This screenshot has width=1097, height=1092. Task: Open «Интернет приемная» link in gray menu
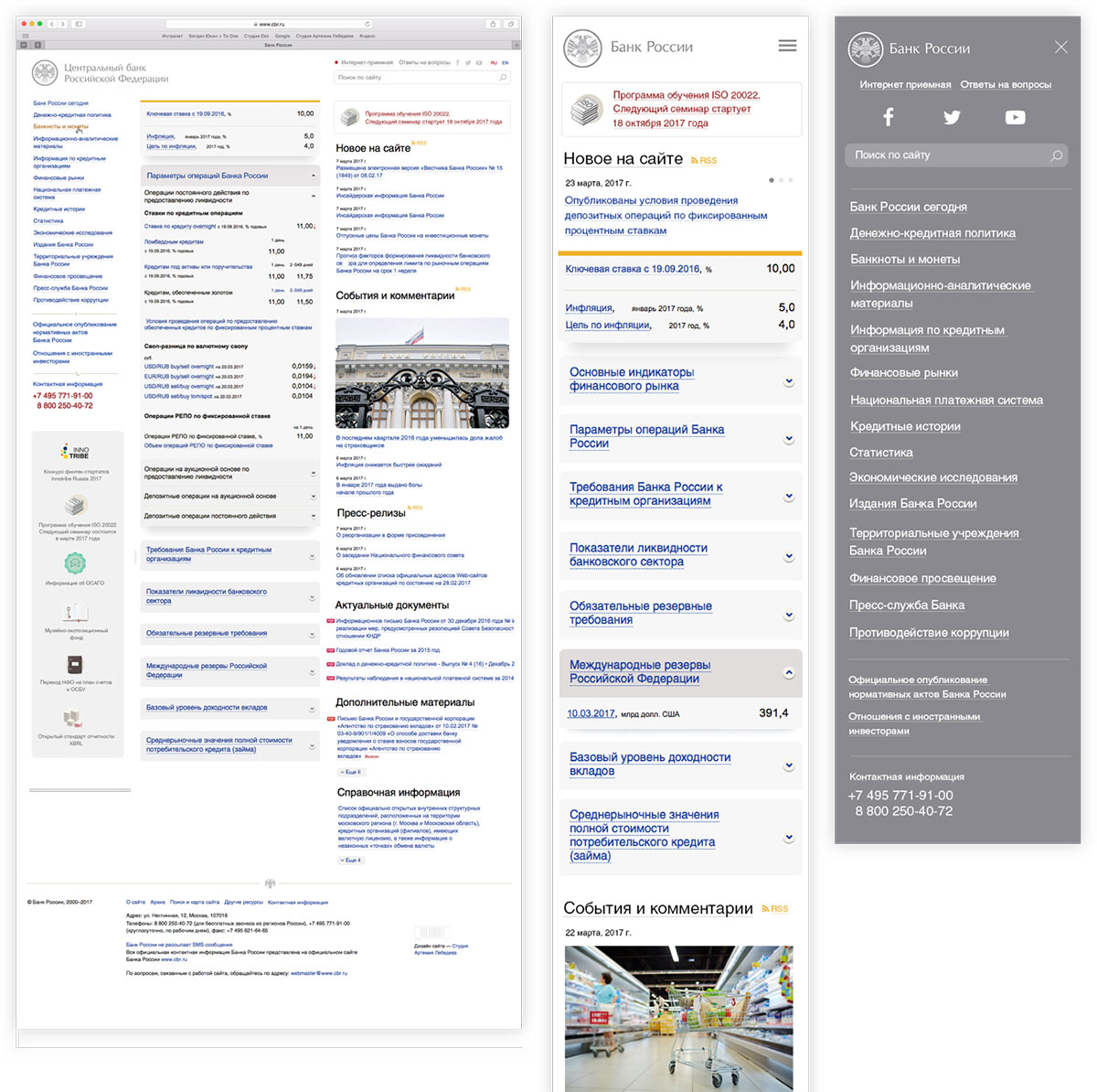click(x=905, y=85)
